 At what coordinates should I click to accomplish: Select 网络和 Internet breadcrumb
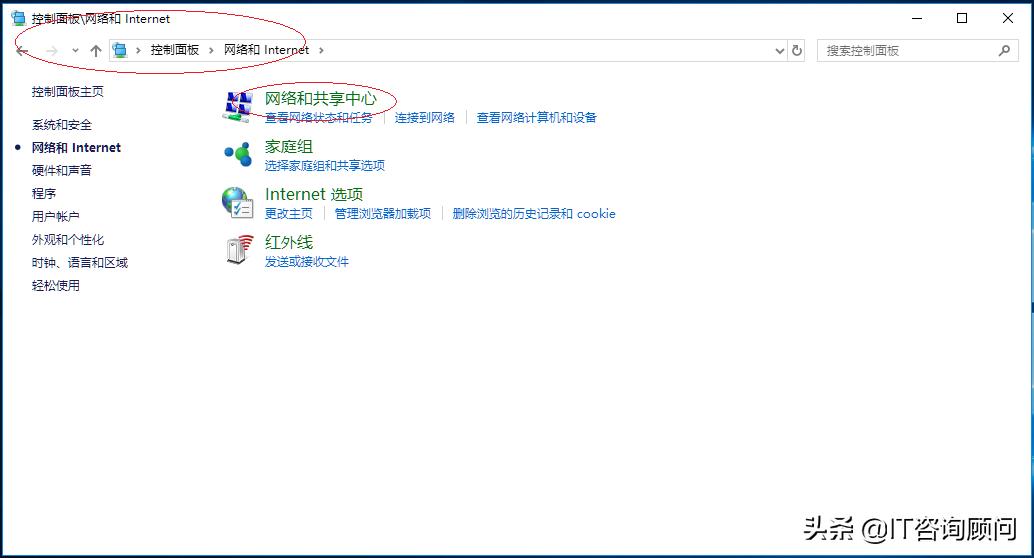[266, 50]
